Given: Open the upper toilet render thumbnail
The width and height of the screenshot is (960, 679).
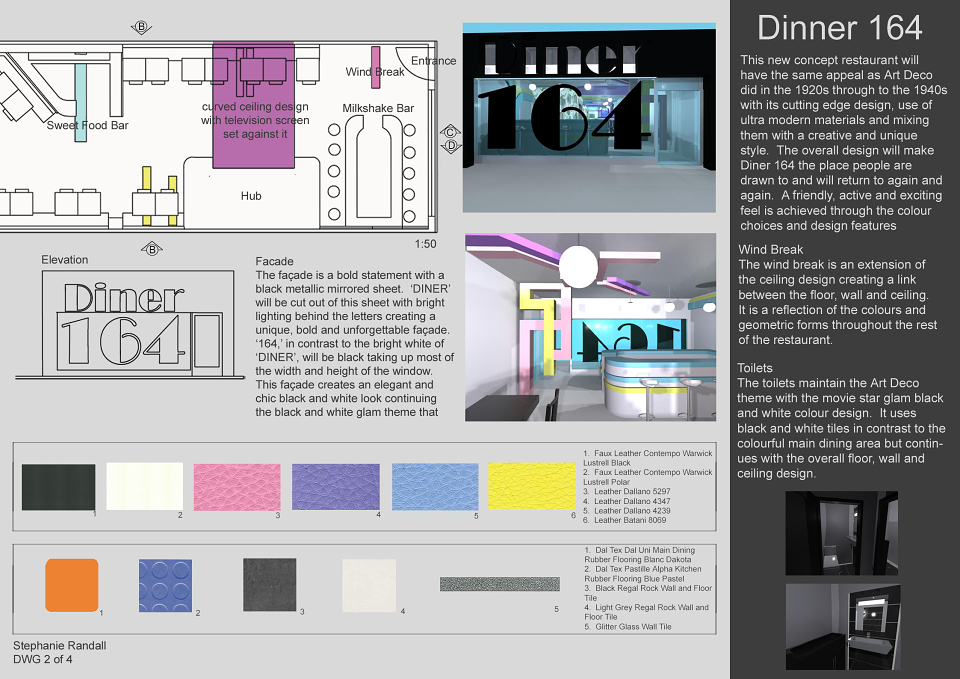Looking at the screenshot, I should point(842,533).
